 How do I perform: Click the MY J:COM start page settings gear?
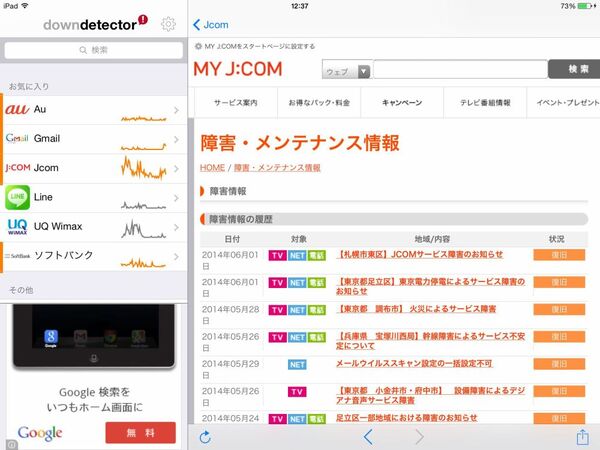click(x=198, y=46)
